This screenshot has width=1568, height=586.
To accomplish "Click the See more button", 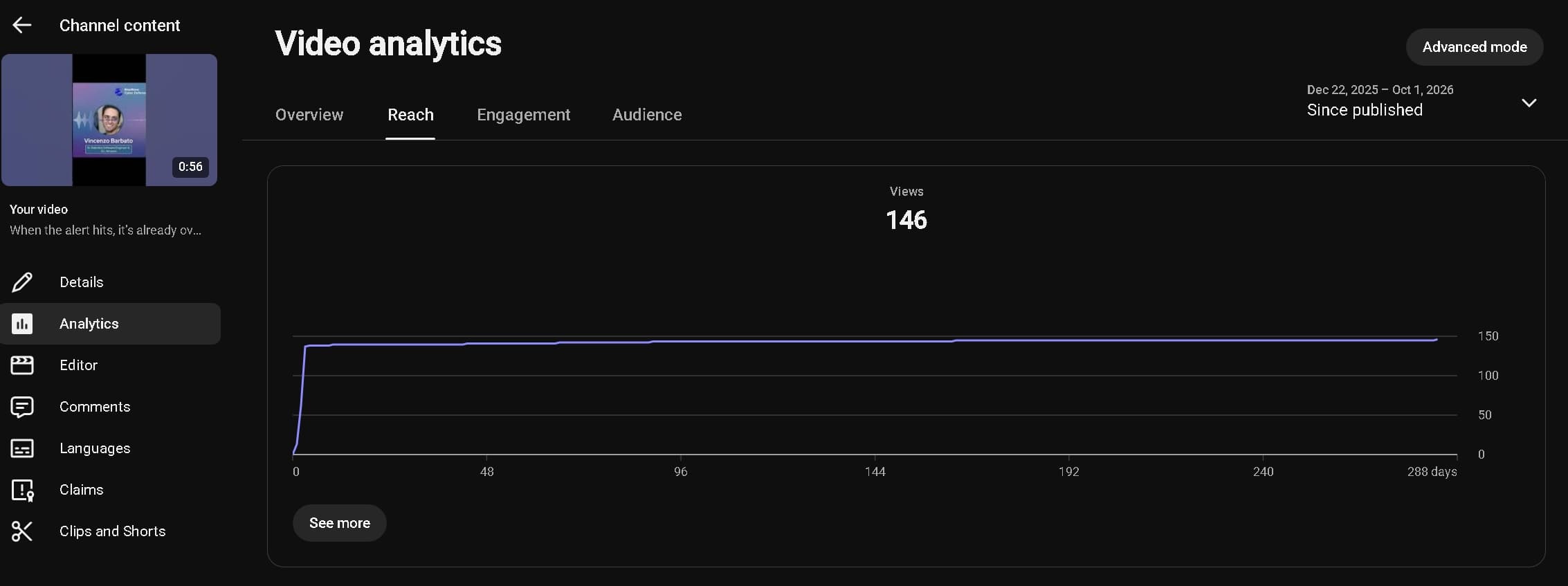I will [340, 523].
